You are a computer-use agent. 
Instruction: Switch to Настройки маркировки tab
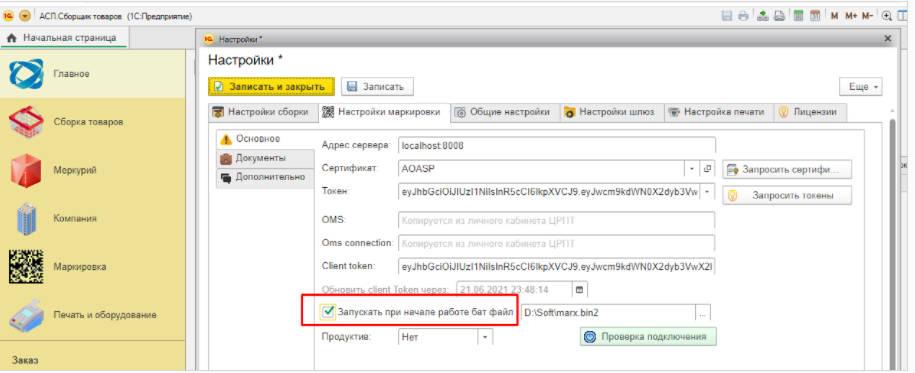(383, 113)
